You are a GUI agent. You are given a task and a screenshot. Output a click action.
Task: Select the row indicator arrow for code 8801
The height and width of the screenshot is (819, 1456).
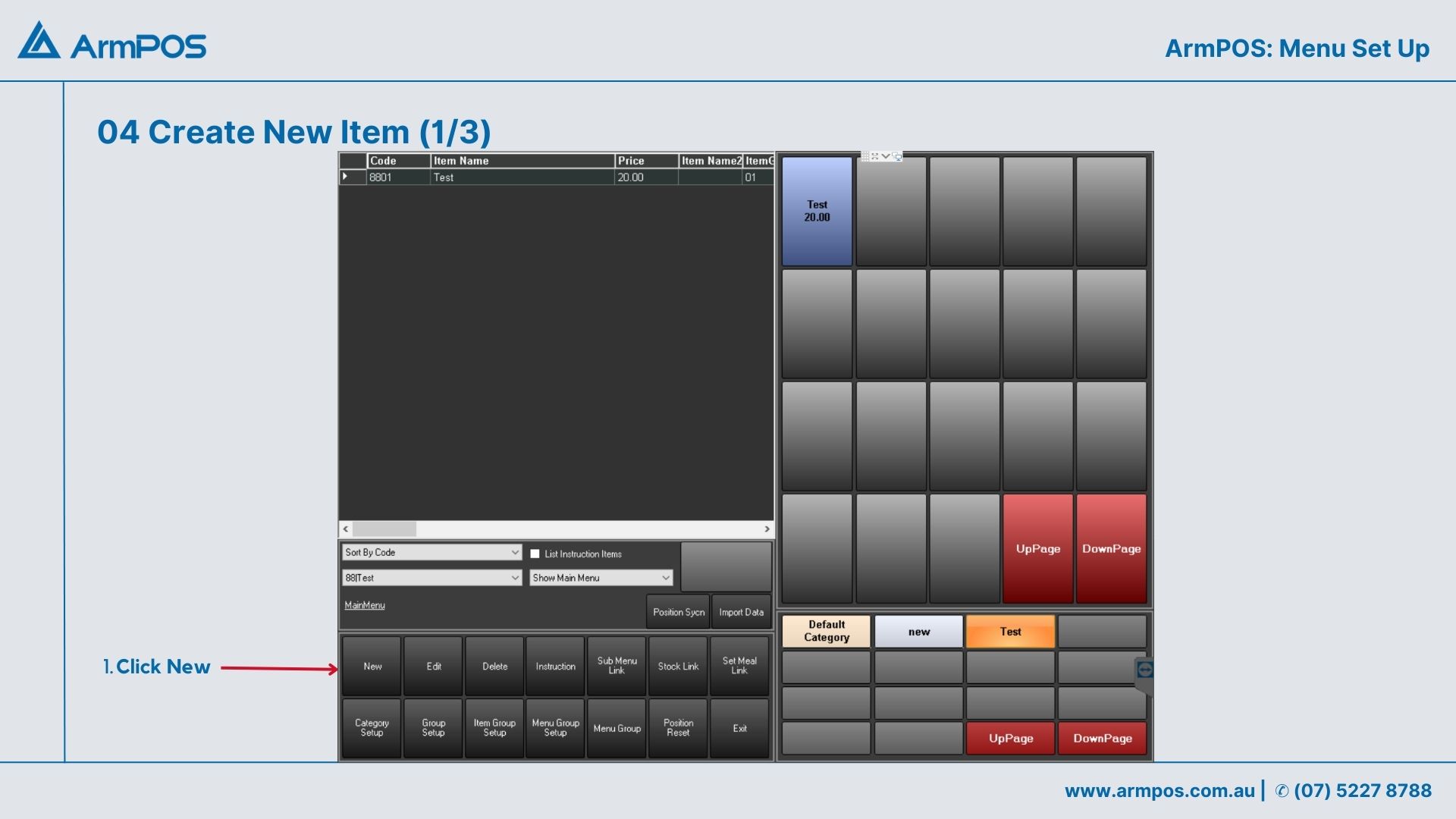(x=346, y=177)
